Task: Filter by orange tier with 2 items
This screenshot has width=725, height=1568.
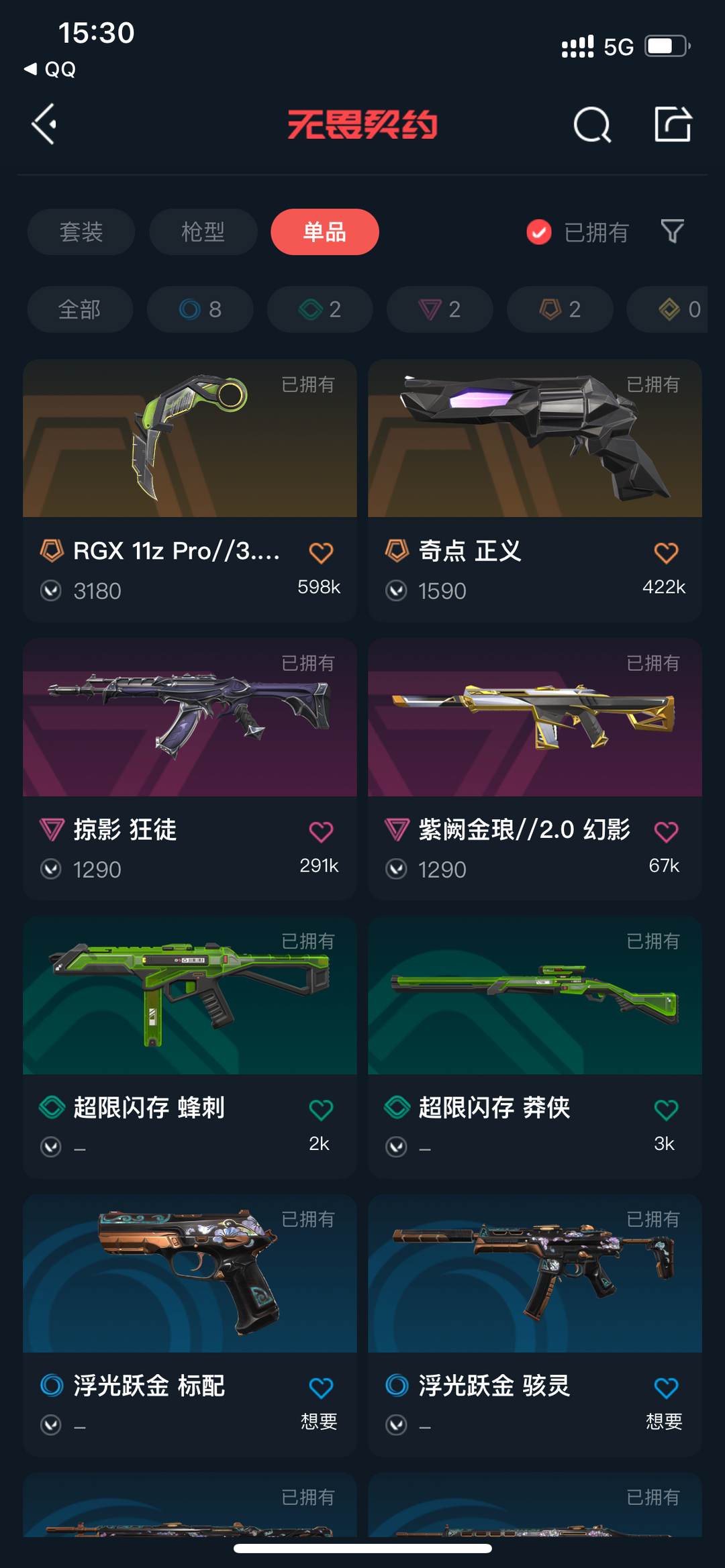Action: 560,309
